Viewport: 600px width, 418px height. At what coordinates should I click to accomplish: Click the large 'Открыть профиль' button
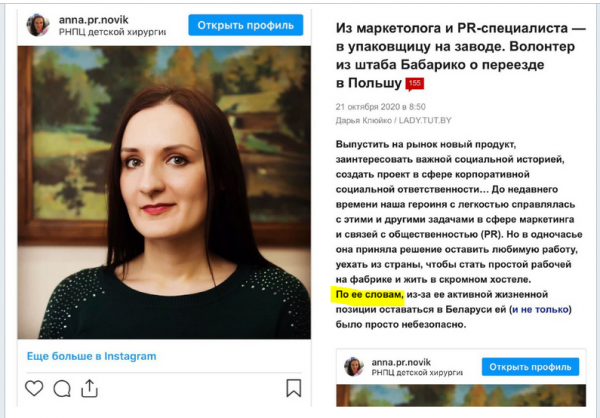point(246,25)
